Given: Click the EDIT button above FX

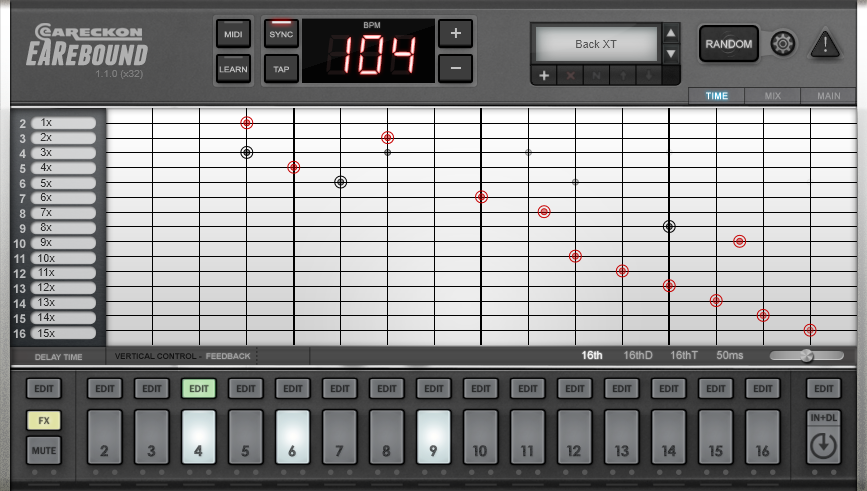Looking at the screenshot, I should pyautogui.click(x=44, y=389).
